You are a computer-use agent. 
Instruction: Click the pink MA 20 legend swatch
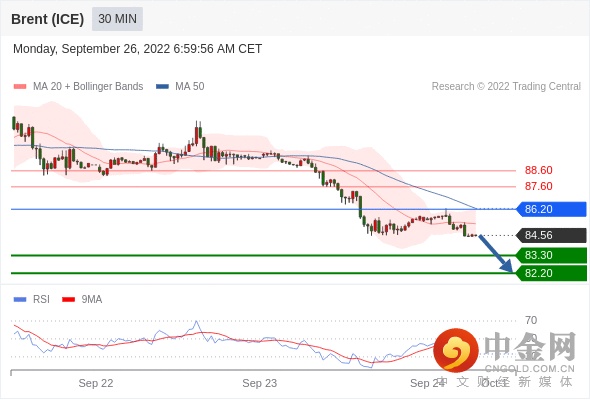pyautogui.click(x=20, y=87)
